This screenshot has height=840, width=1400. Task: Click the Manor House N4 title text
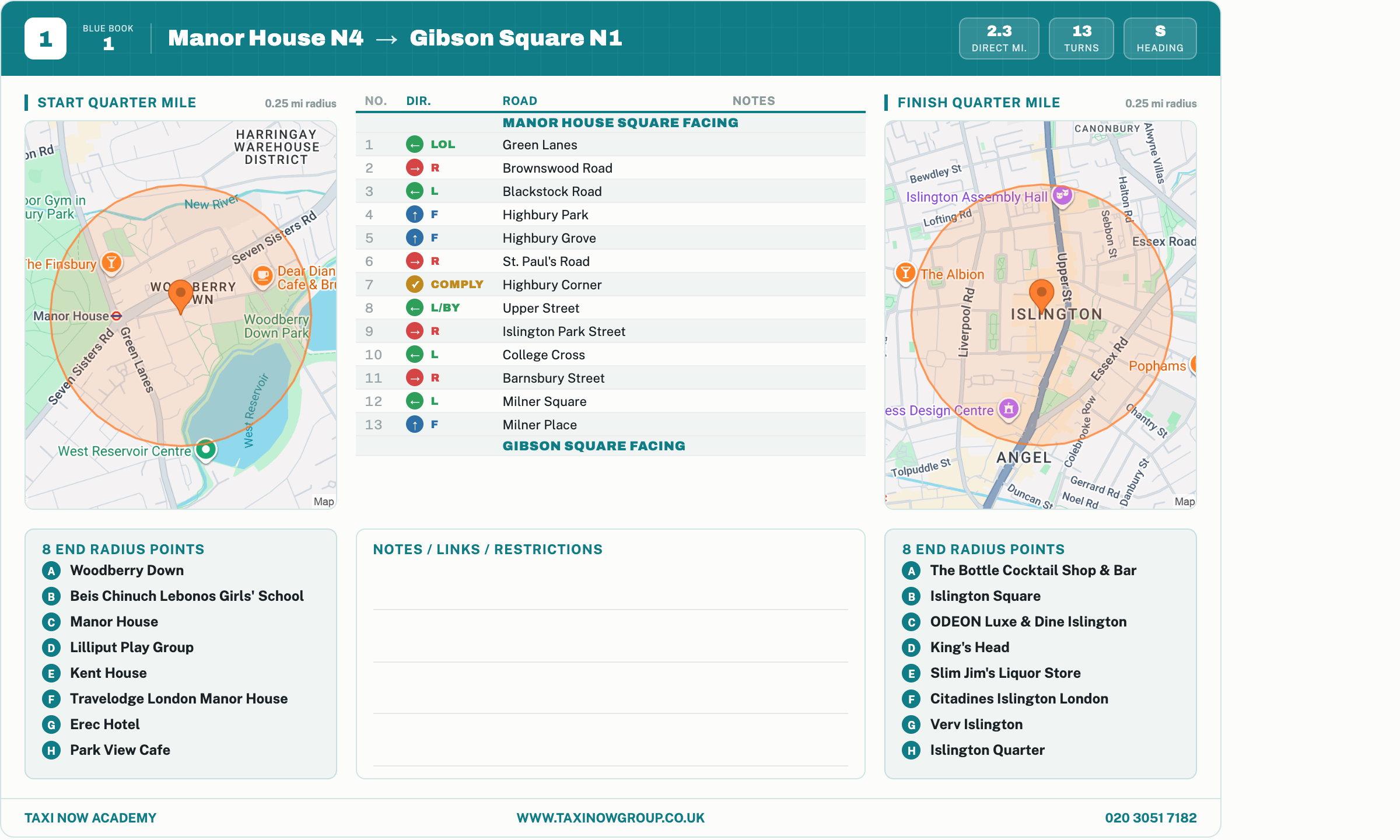click(x=266, y=38)
